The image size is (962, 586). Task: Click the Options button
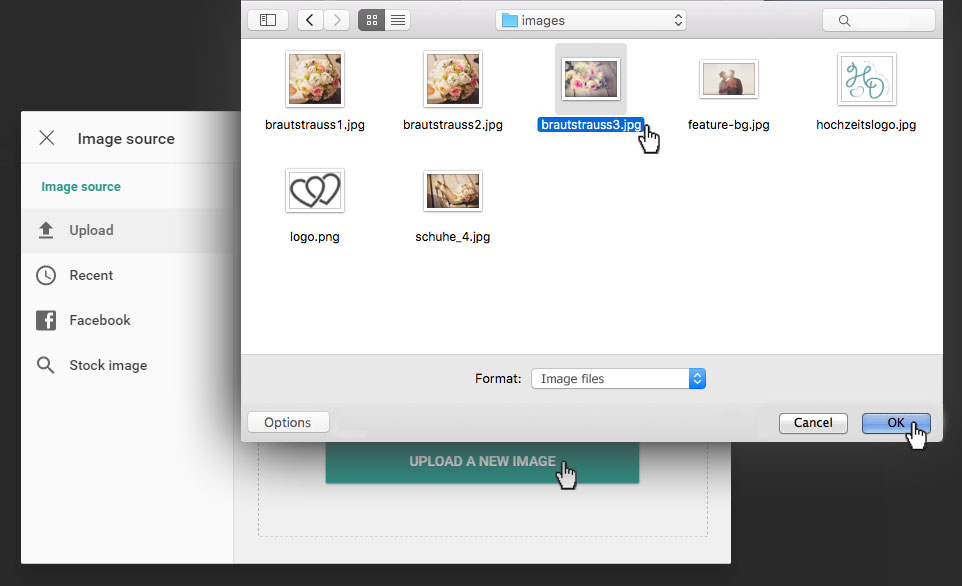click(288, 422)
